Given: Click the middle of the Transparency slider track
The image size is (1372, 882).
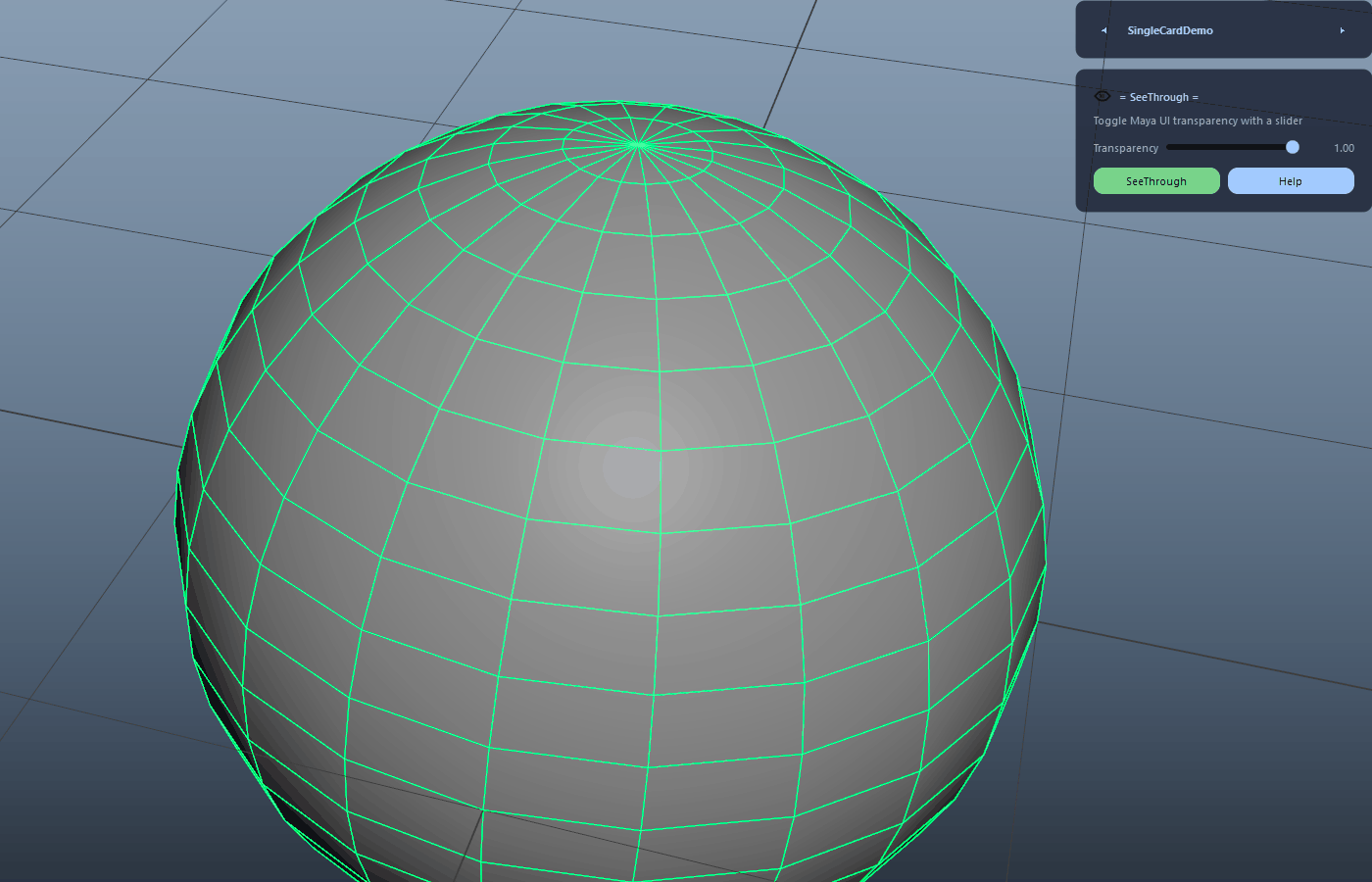Looking at the screenshot, I should 1232,147.
